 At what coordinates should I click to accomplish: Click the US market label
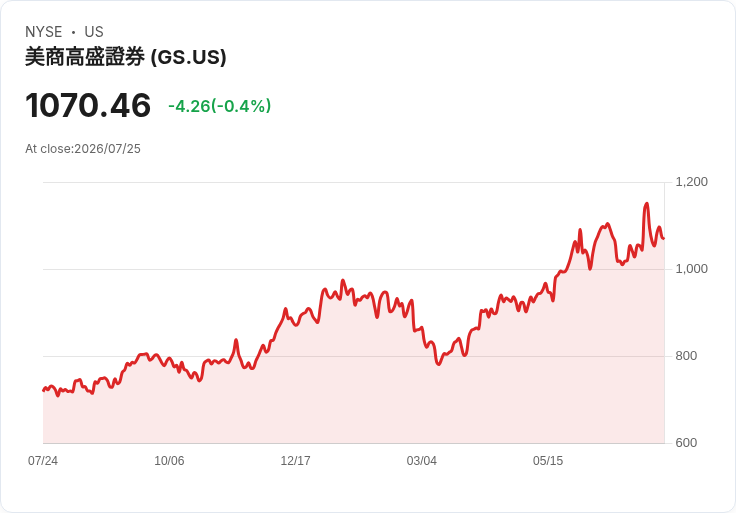[94, 32]
